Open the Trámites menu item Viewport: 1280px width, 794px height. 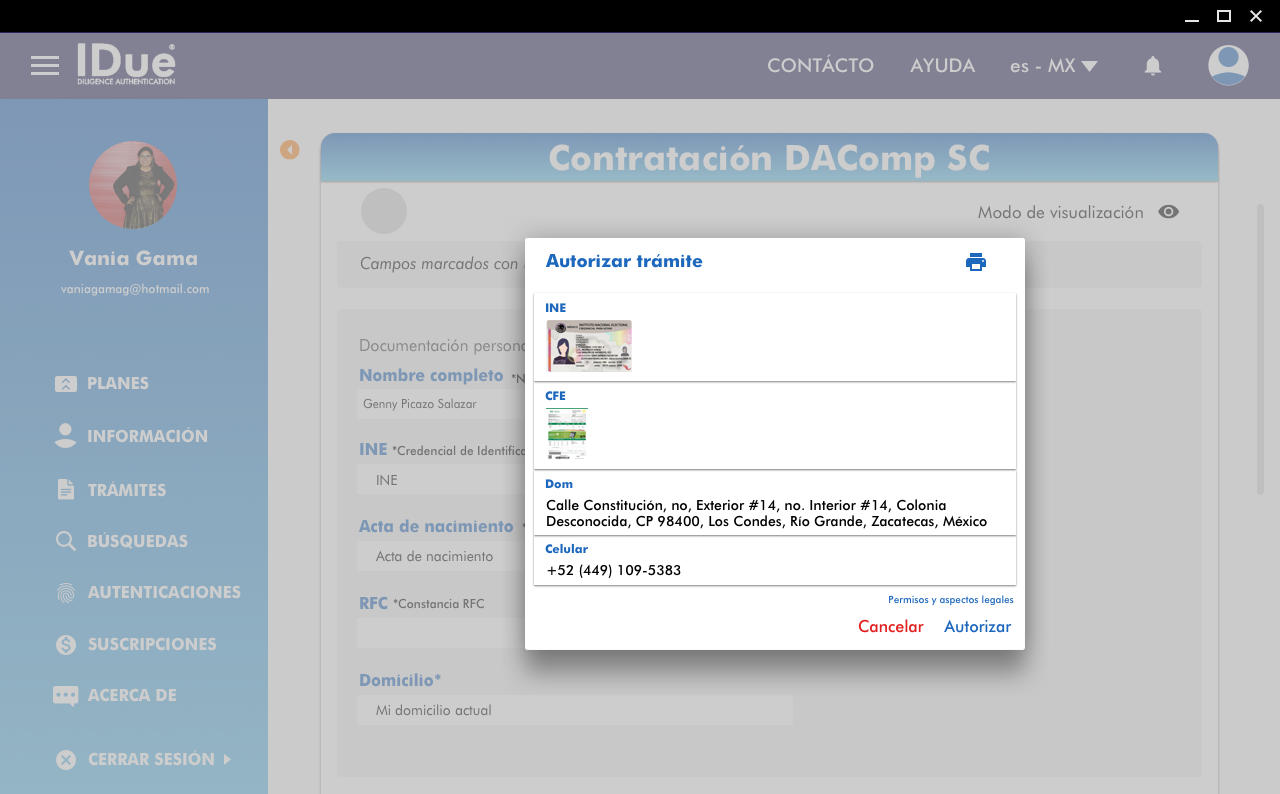point(126,490)
